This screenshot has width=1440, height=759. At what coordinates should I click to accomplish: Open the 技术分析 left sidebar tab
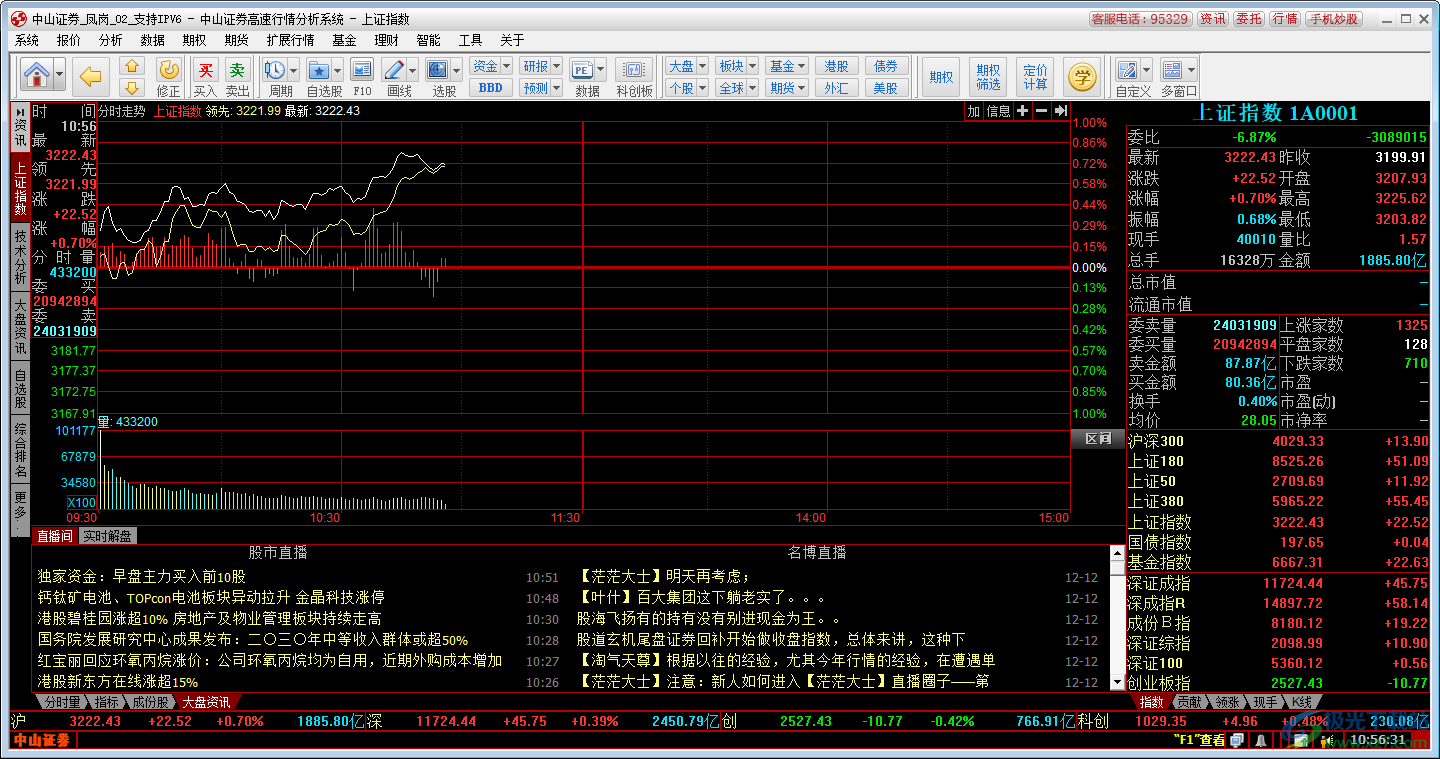[x=20, y=258]
